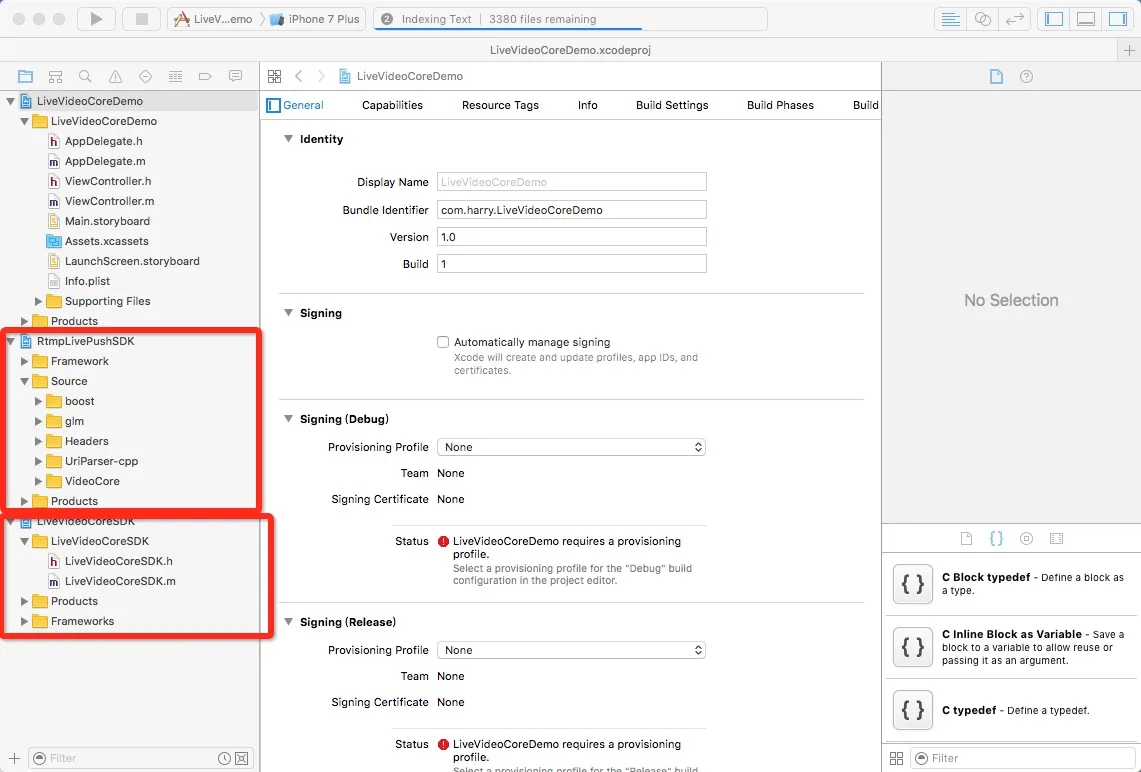Show the Media library
Screen dimensions: 1141x772
point(1057,538)
